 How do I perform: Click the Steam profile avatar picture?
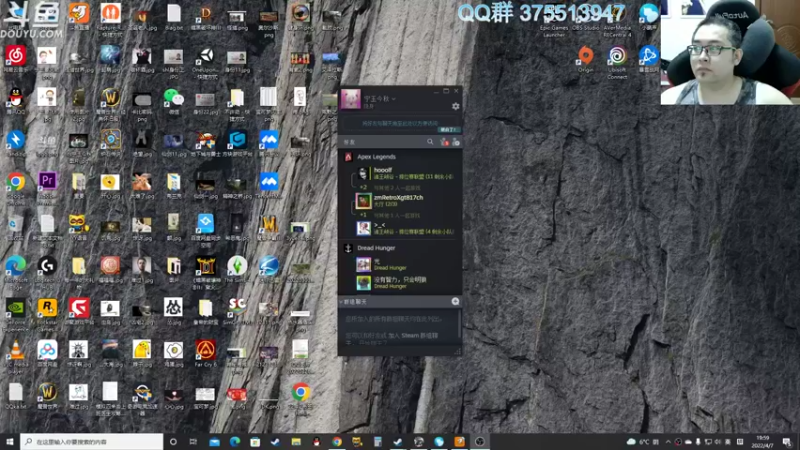click(x=351, y=99)
